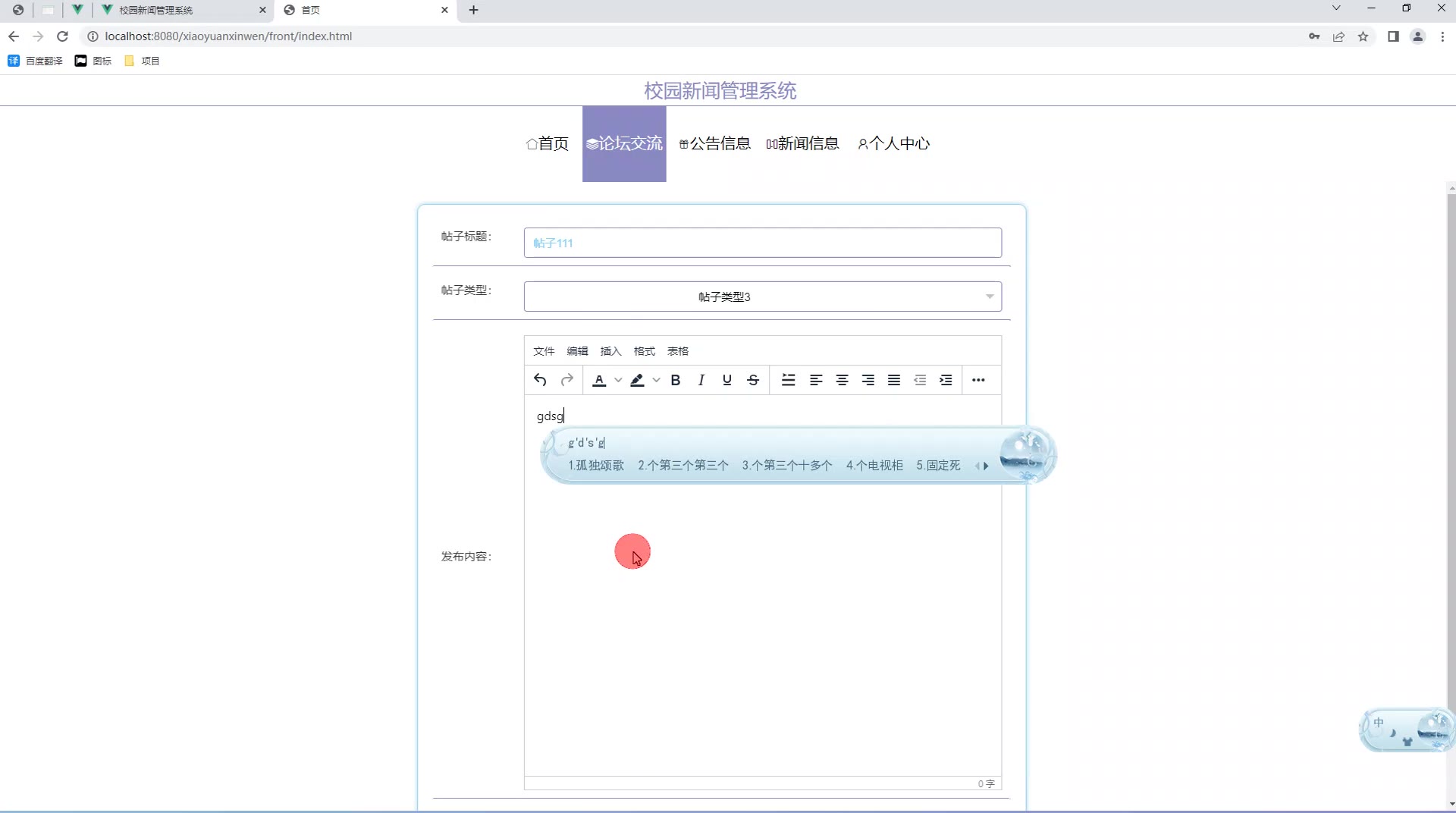Image resolution: width=1456 pixels, height=813 pixels.
Task: Toggle italic text formatting
Action: point(701,380)
